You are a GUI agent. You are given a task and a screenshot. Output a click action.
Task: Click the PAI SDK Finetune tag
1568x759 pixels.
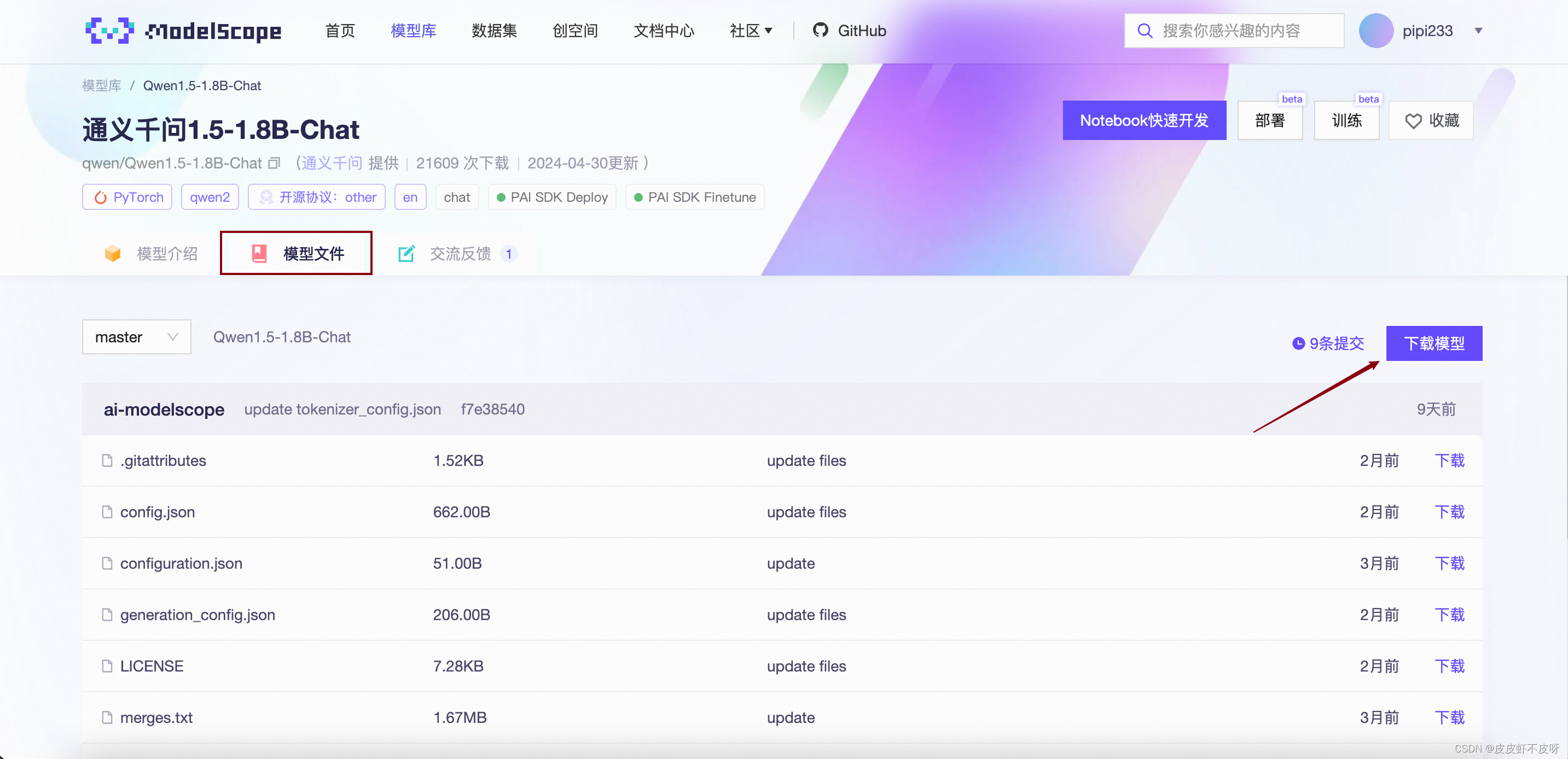point(694,197)
